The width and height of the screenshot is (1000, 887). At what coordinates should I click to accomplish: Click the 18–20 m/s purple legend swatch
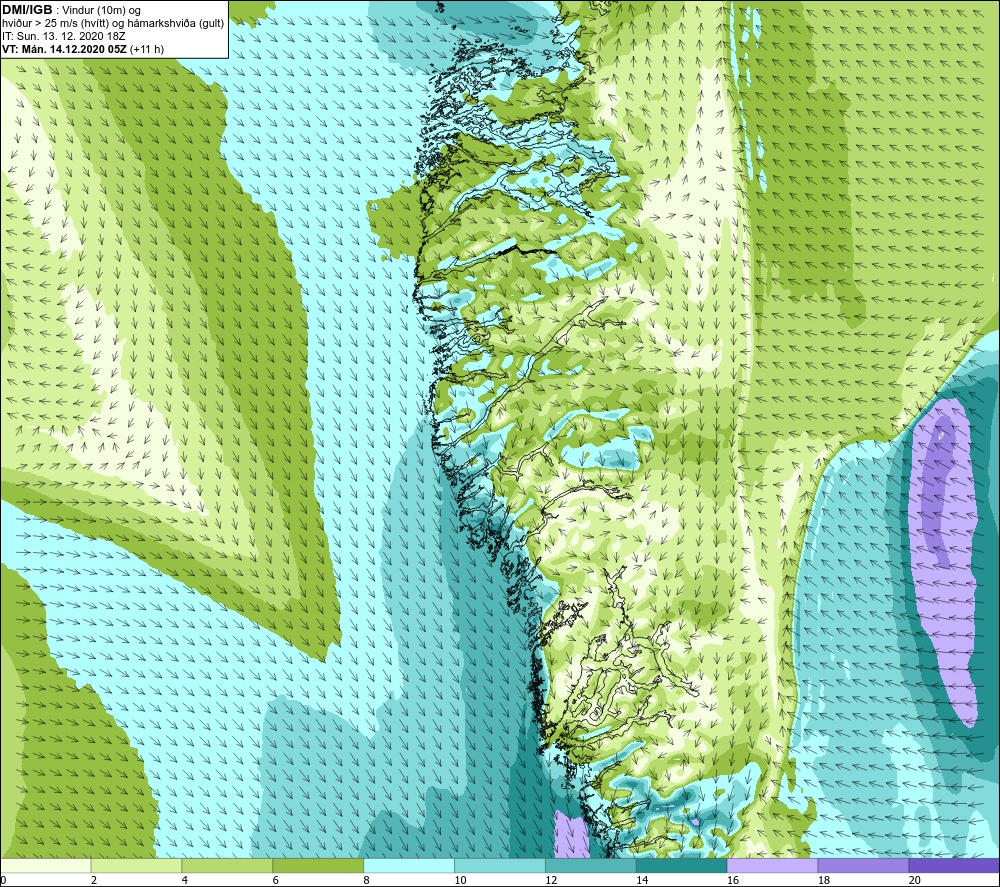864,866
